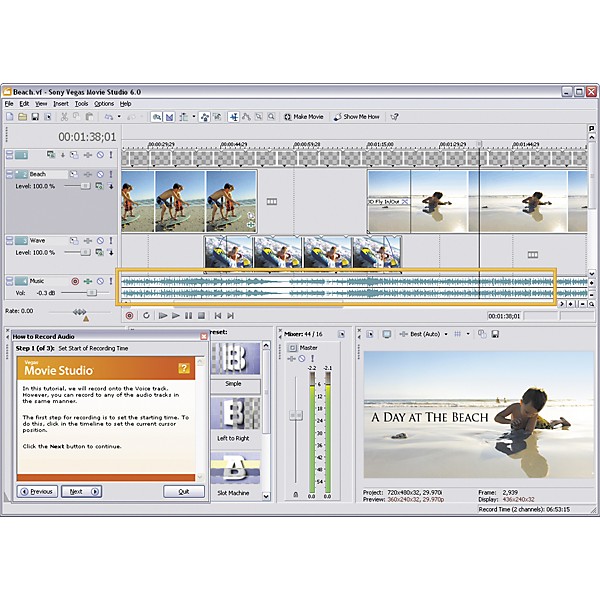Open mixer properties icon
This screenshot has width=600, height=600.
point(341,334)
